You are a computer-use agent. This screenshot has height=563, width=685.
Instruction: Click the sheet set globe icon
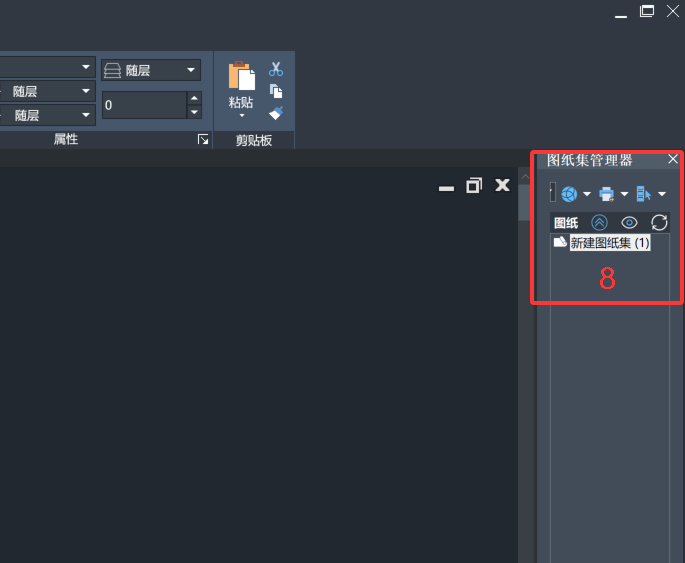569,194
